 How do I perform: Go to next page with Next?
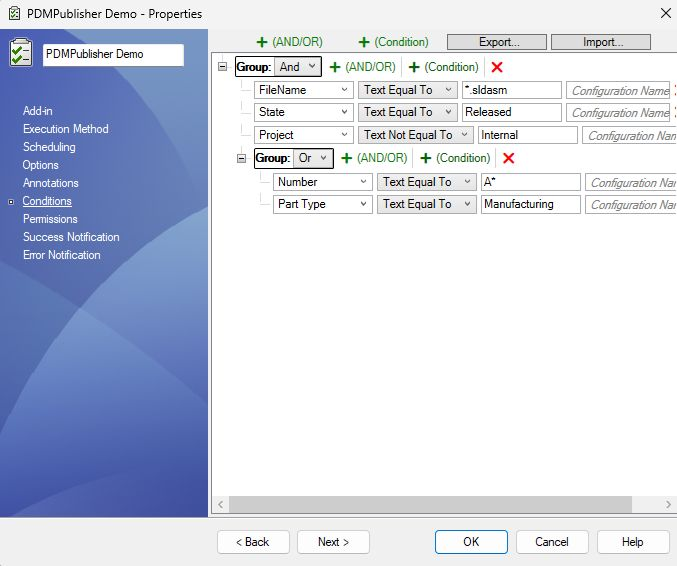pos(333,542)
